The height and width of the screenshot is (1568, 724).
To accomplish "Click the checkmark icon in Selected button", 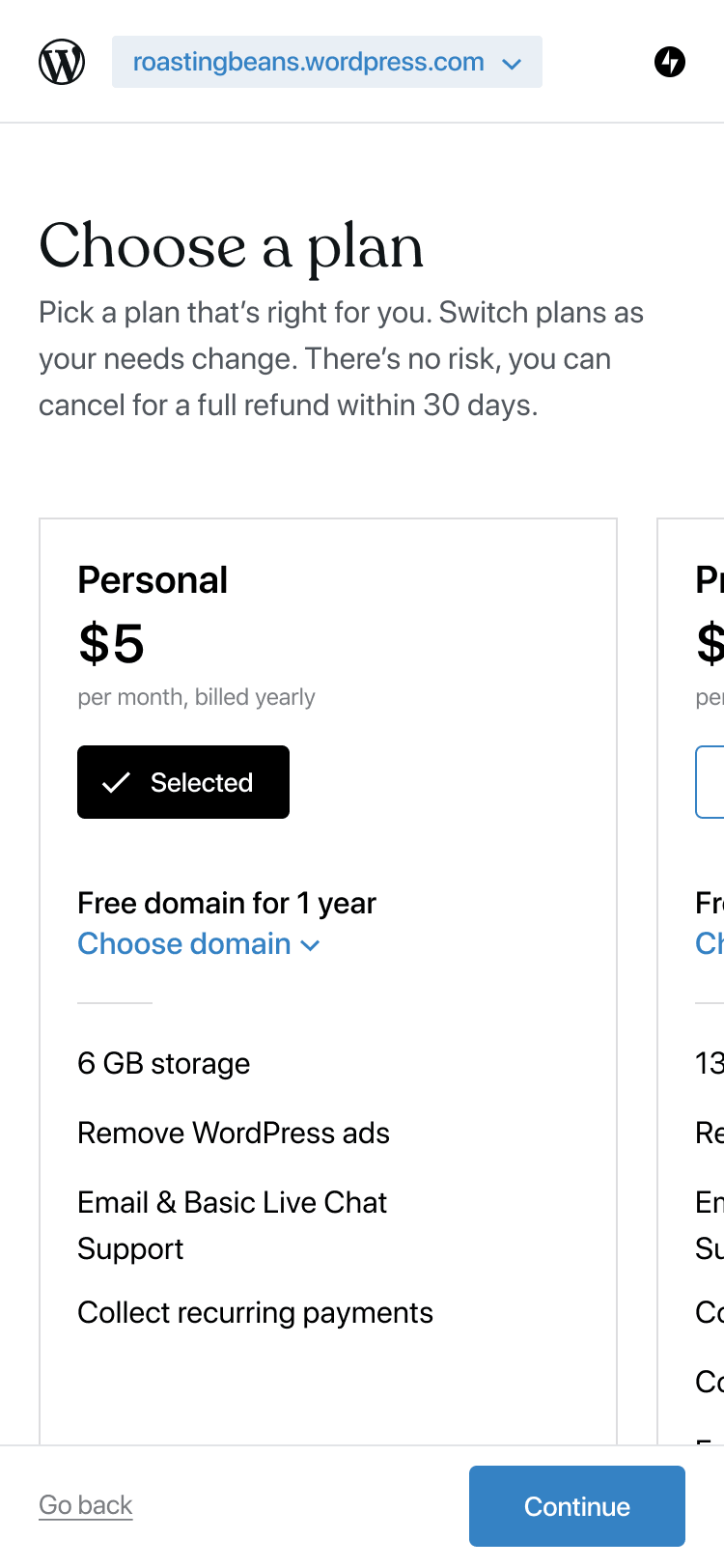I will coord(116,782).
